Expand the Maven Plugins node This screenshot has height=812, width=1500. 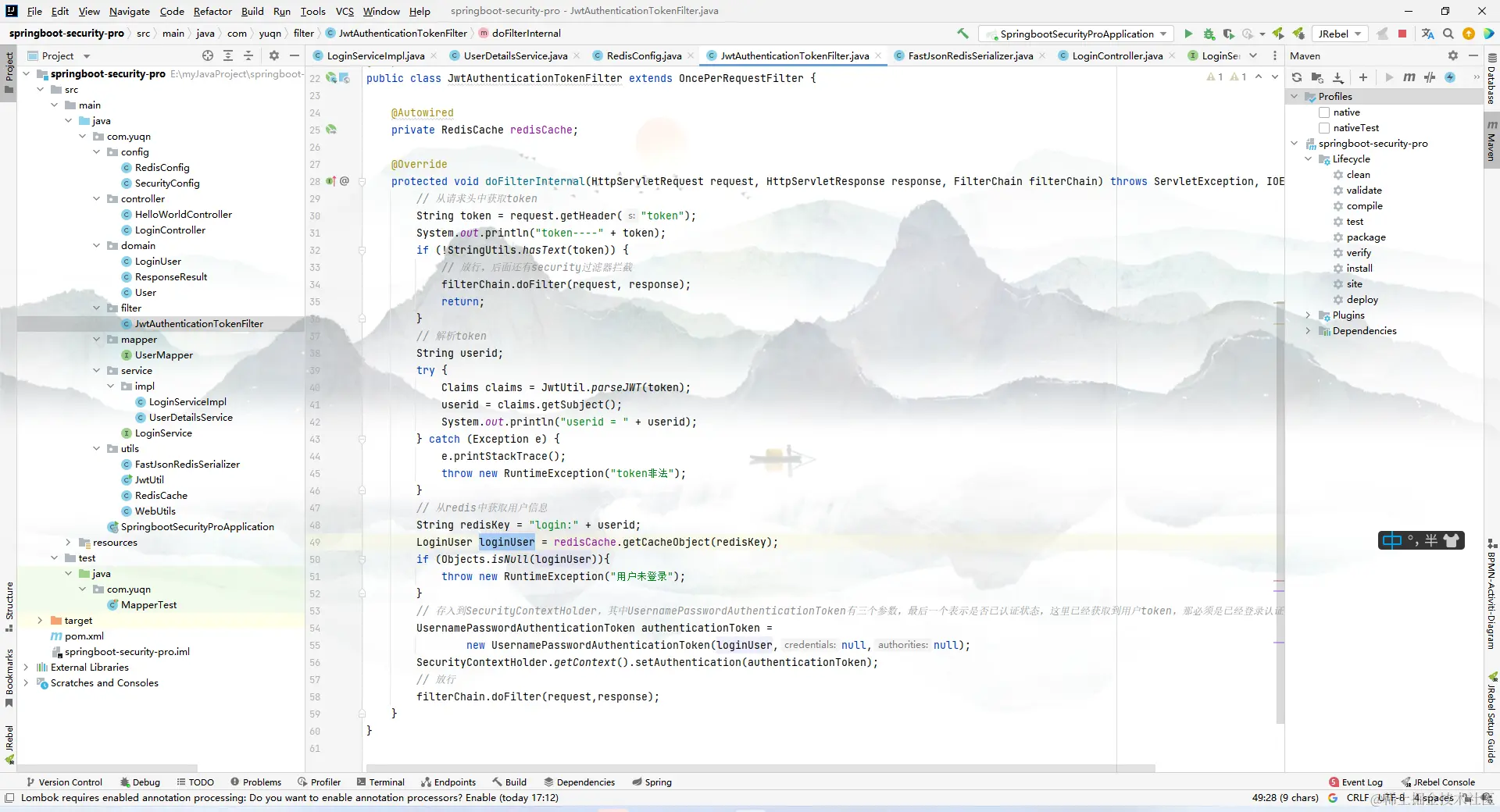(x=1309, y=315)
